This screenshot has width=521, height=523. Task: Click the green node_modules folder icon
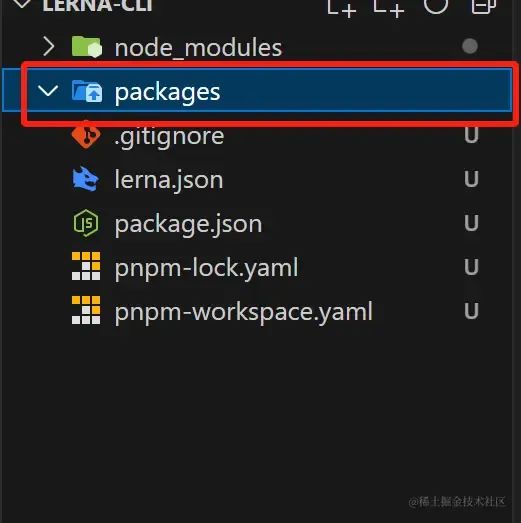point(87,47)
